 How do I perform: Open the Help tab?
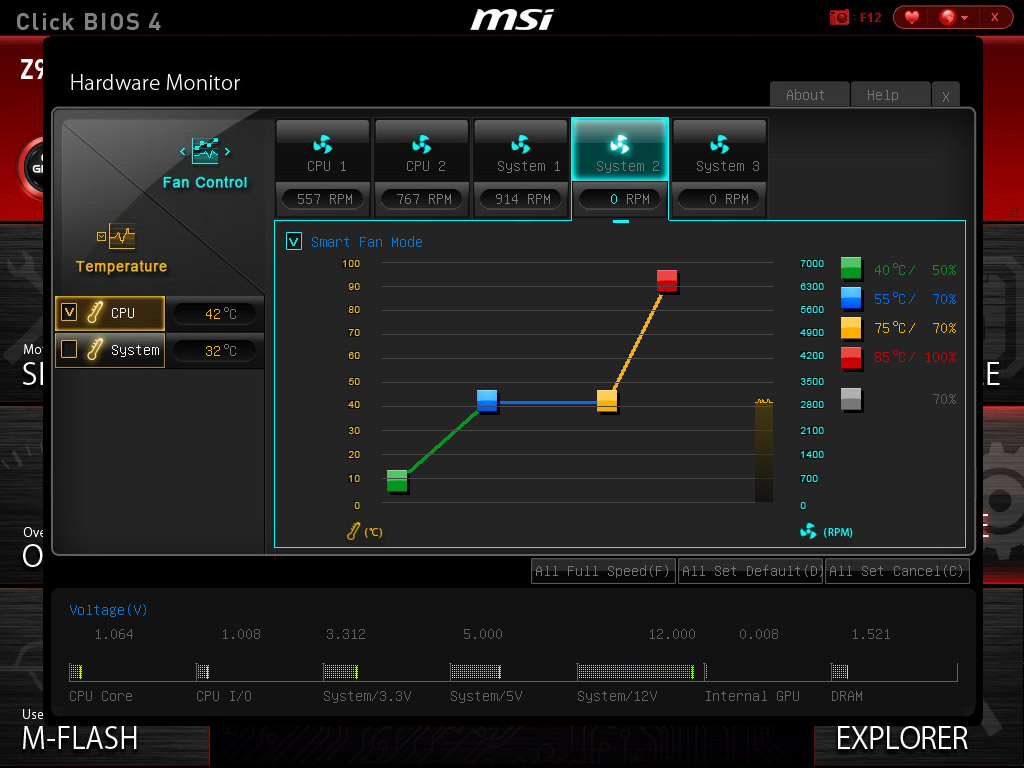[890, 95]
